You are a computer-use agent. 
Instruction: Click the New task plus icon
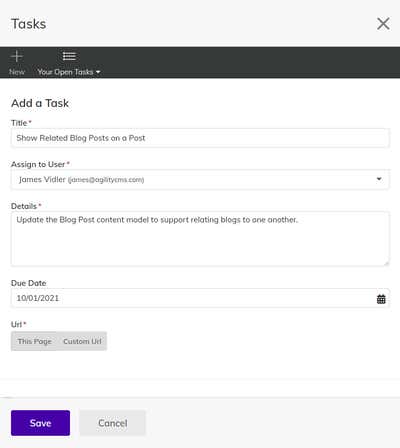point(17,56)
